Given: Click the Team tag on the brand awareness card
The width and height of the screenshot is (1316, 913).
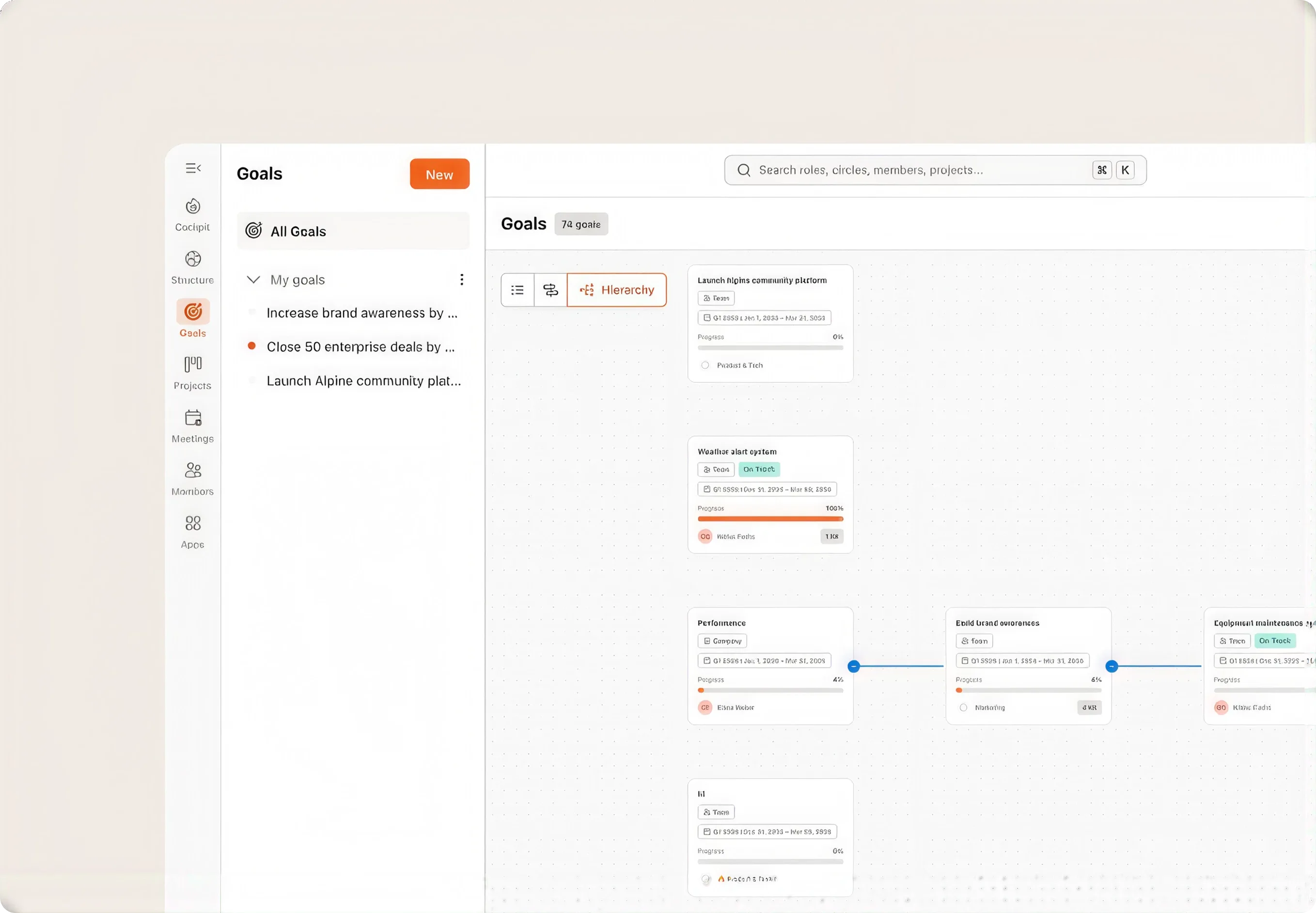Looking at the screenshot, I should (x=974, y=641).
